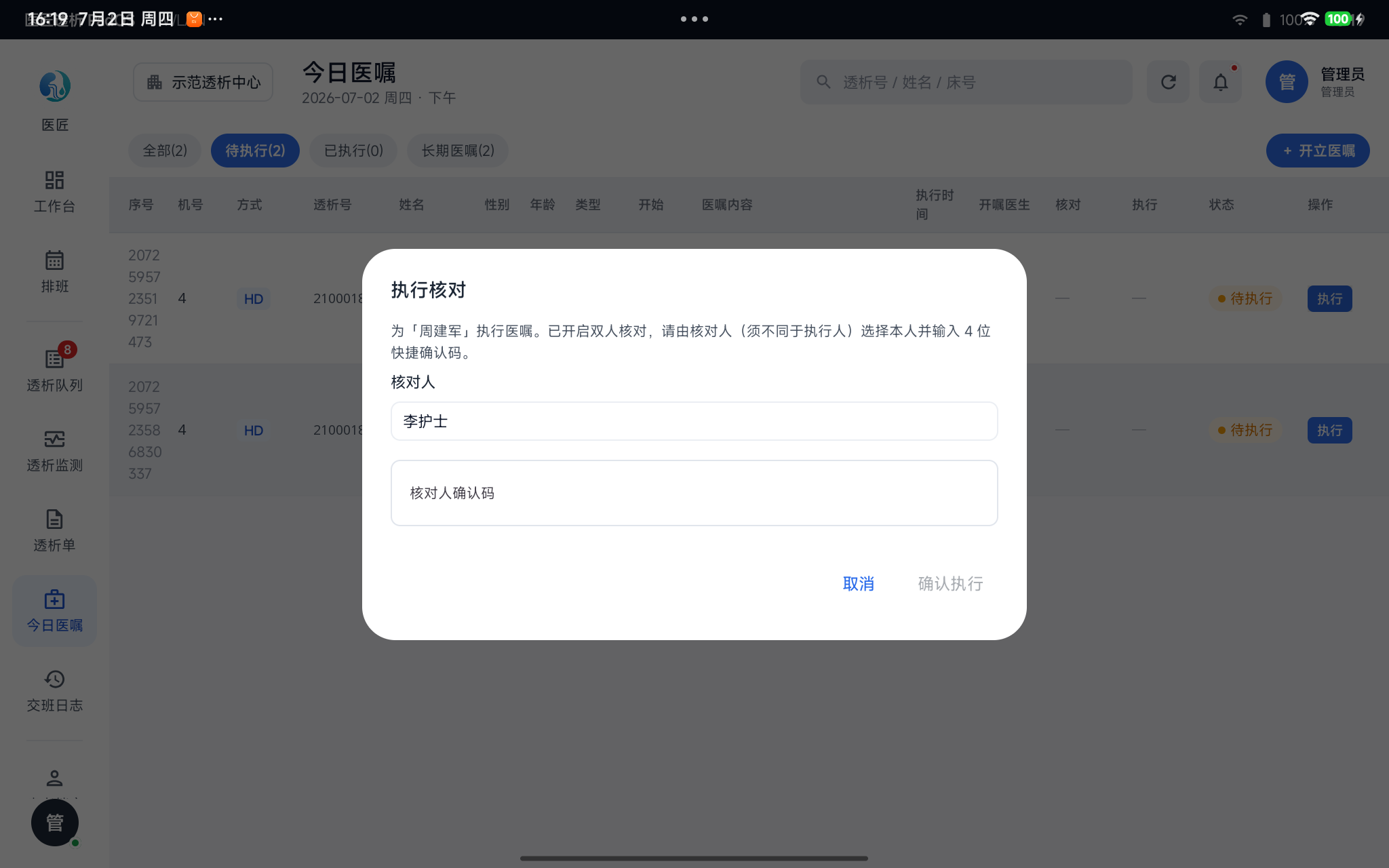Click HD badge in first row

coord(254,299)
